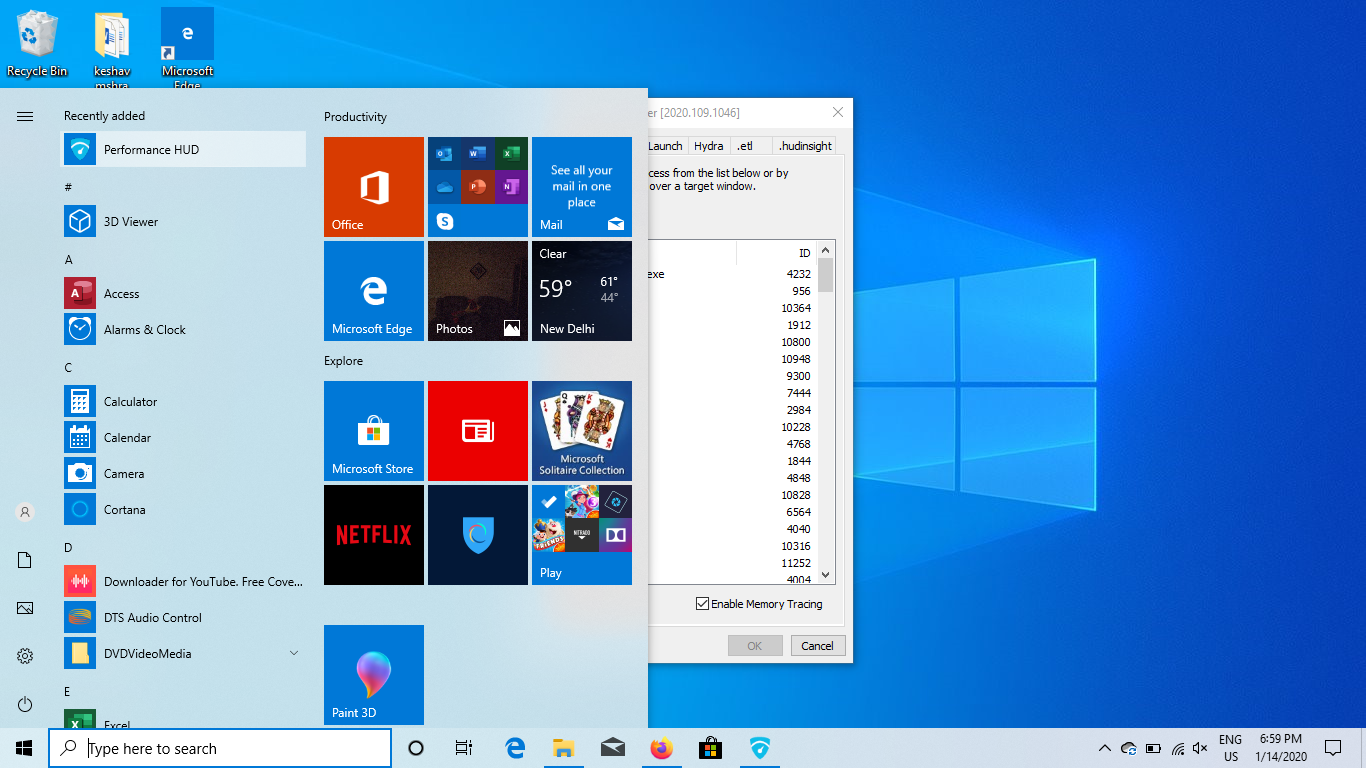Uncheck Enable Memory Tracing checkbox
Viewport: 1366px width, 768px height.
(x=703, y=604)
